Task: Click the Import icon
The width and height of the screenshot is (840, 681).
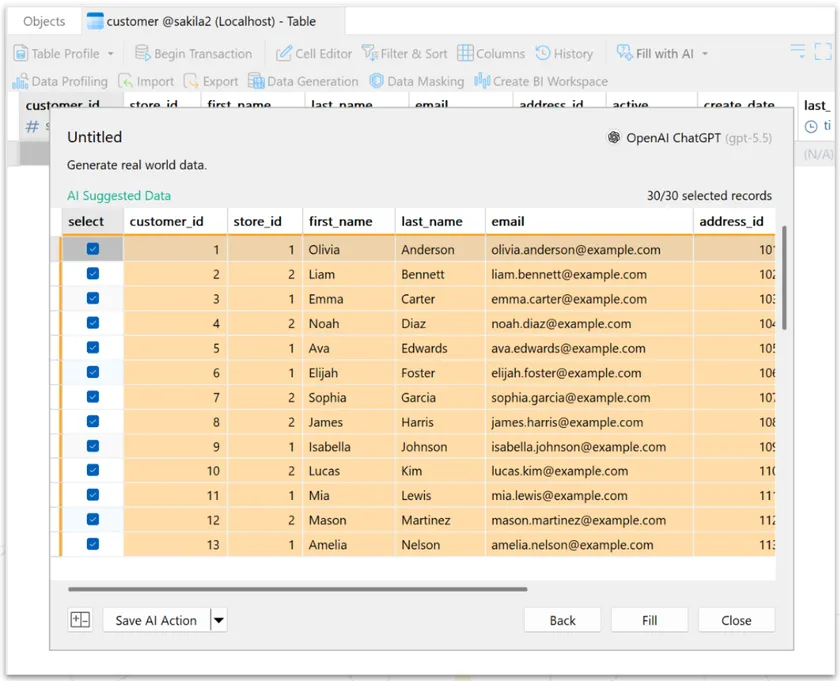Action: click(125, 81)
